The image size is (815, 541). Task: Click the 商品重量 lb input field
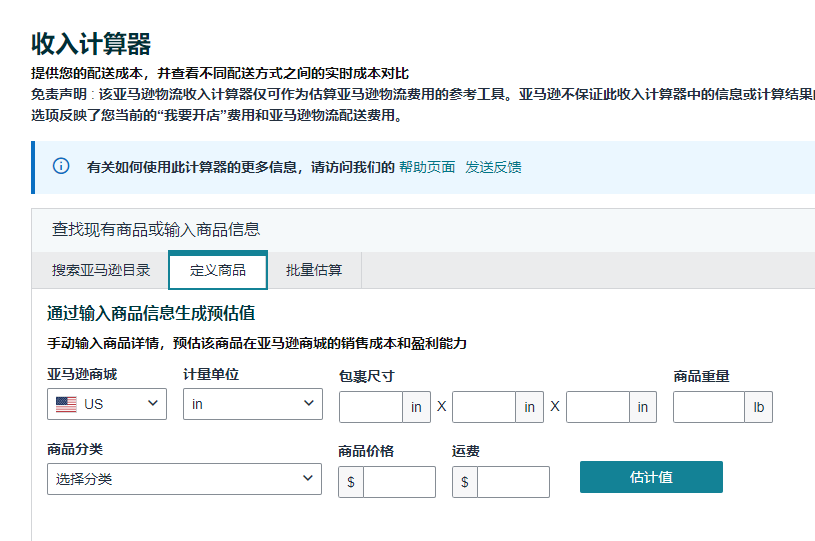tap(709, 407)
